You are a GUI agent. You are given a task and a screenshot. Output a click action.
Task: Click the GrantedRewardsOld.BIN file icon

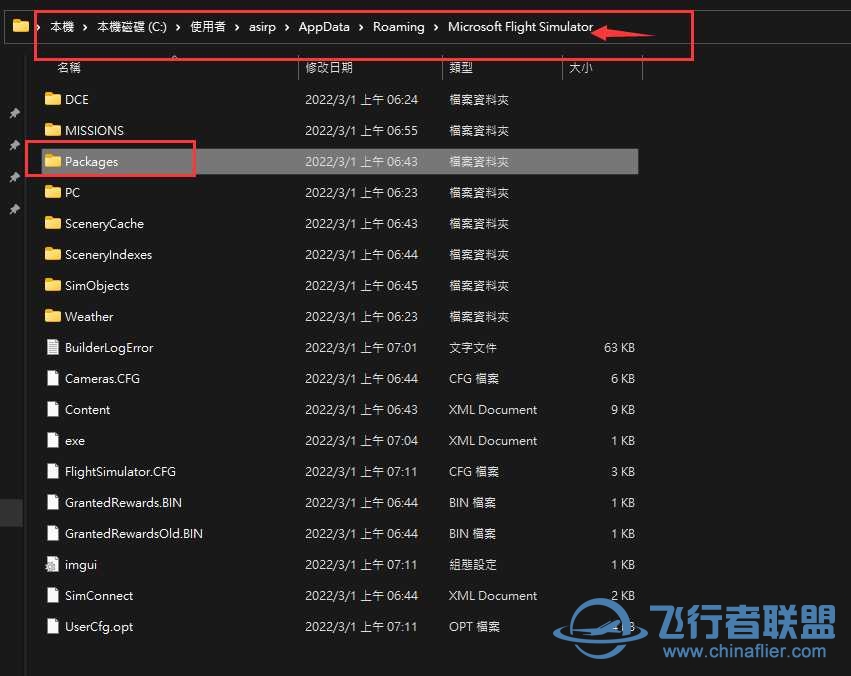(x=53, y=533)
